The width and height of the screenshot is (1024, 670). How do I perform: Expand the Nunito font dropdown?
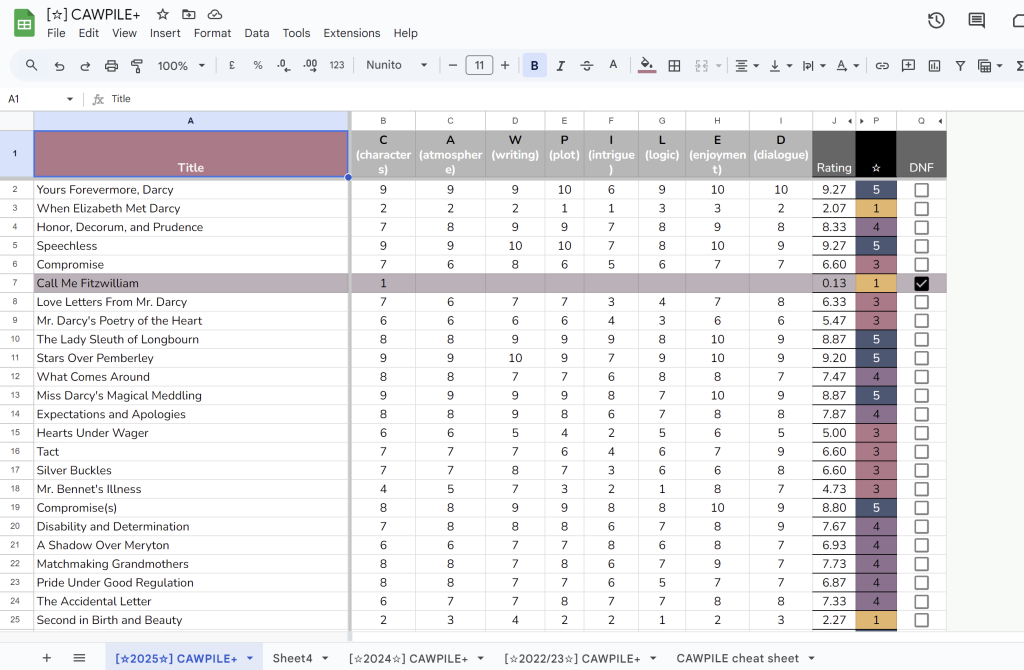(x=423, y=66)
